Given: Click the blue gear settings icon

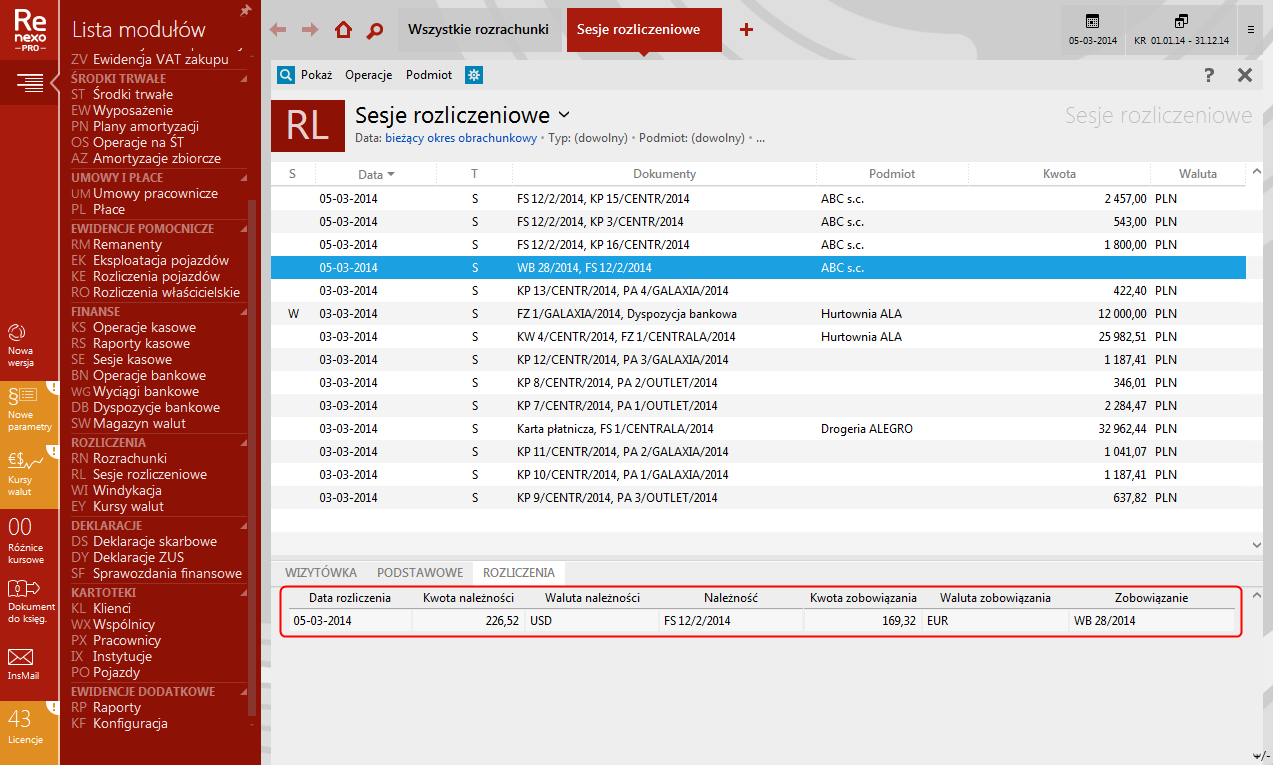Looking at the screenshot, I should (x=474, y=75).
